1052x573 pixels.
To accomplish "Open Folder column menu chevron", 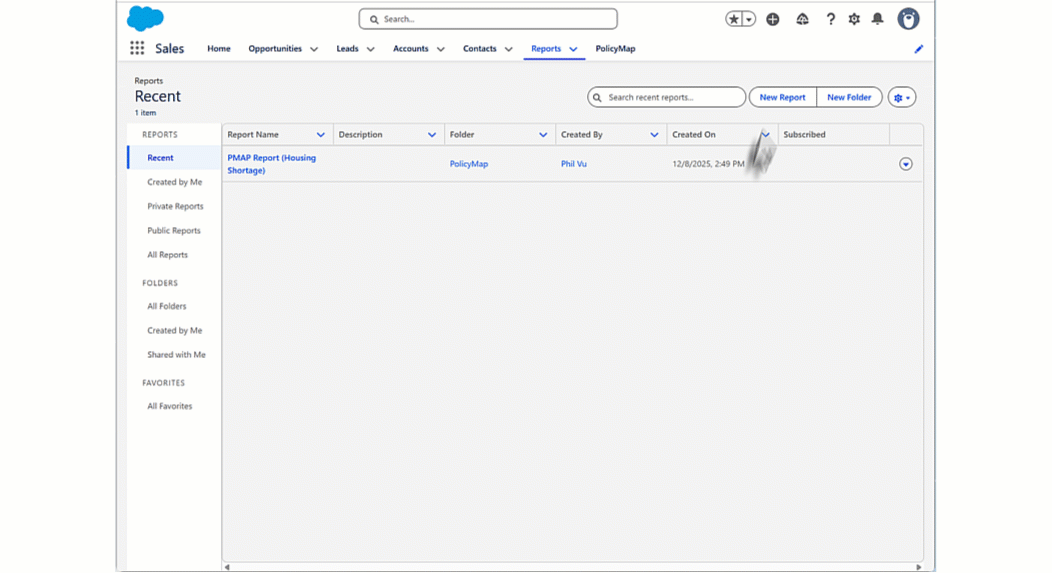I will 543,135.
